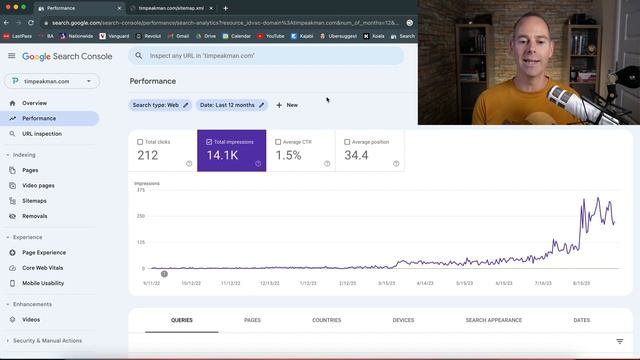640x360 pixels.
Task: Click the filter rows icon in table
Action: (x=620, y=341)
